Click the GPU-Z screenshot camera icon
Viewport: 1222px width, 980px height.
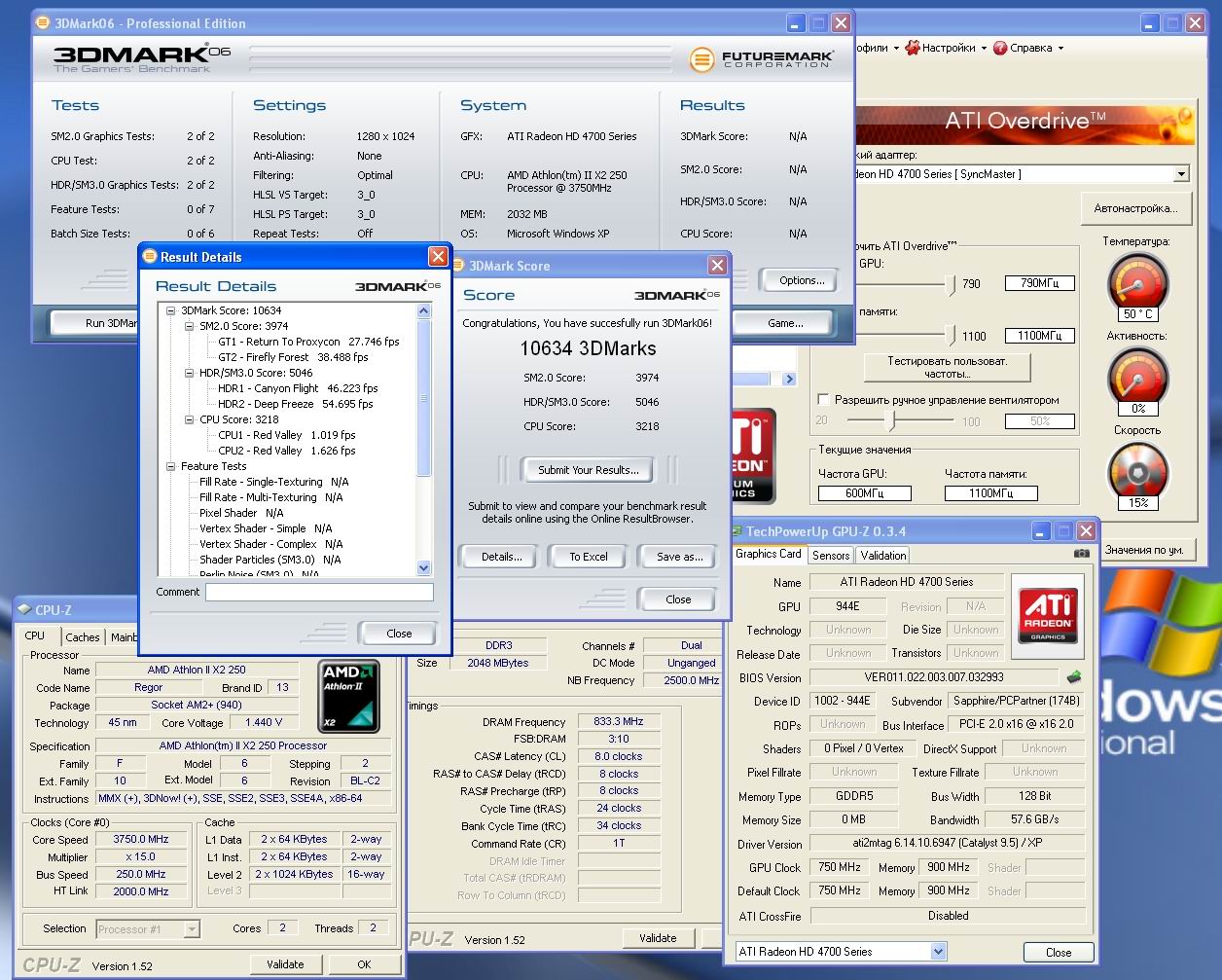coord(1082,554)
